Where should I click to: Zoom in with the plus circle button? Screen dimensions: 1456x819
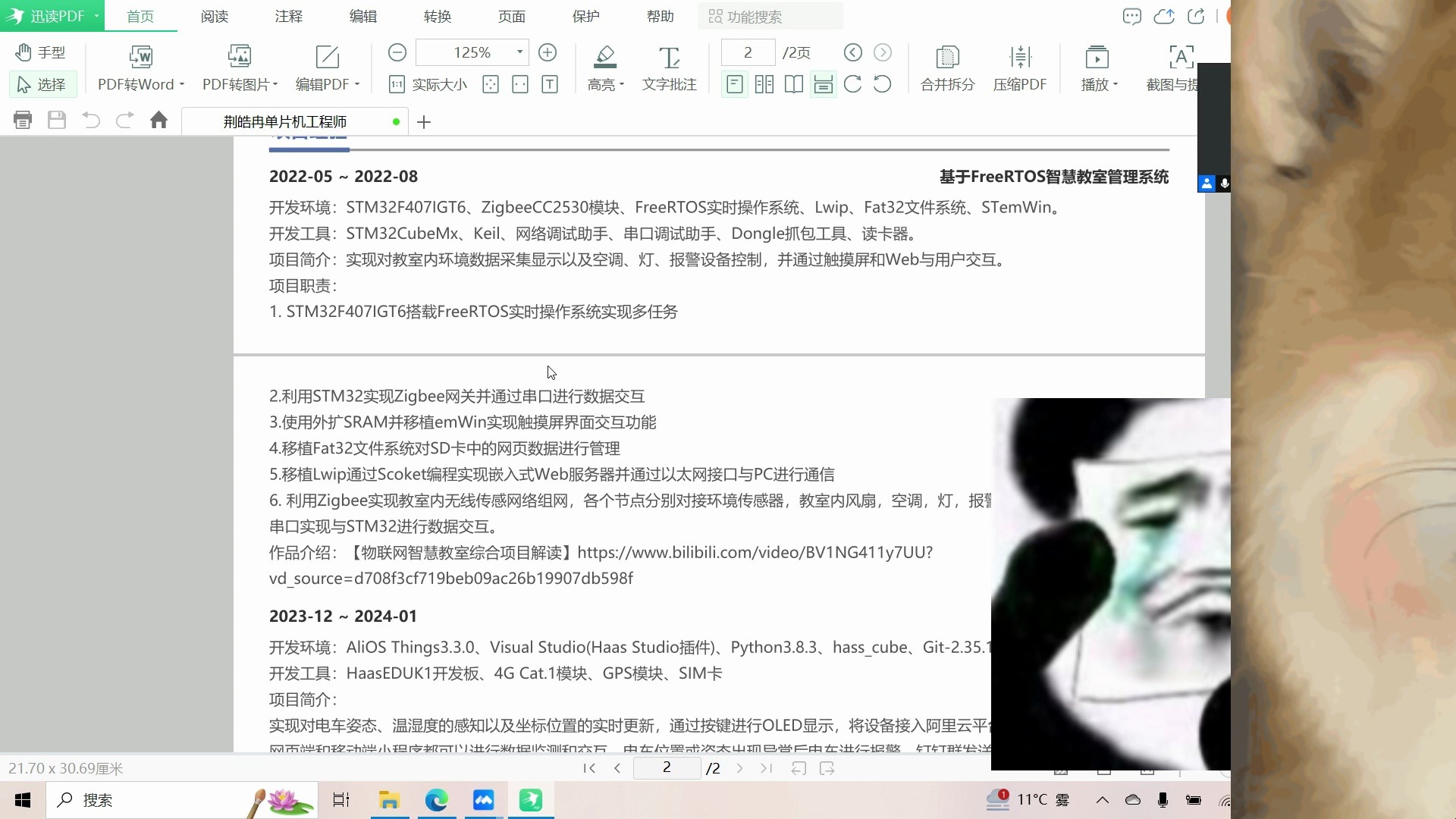[548, 52]
